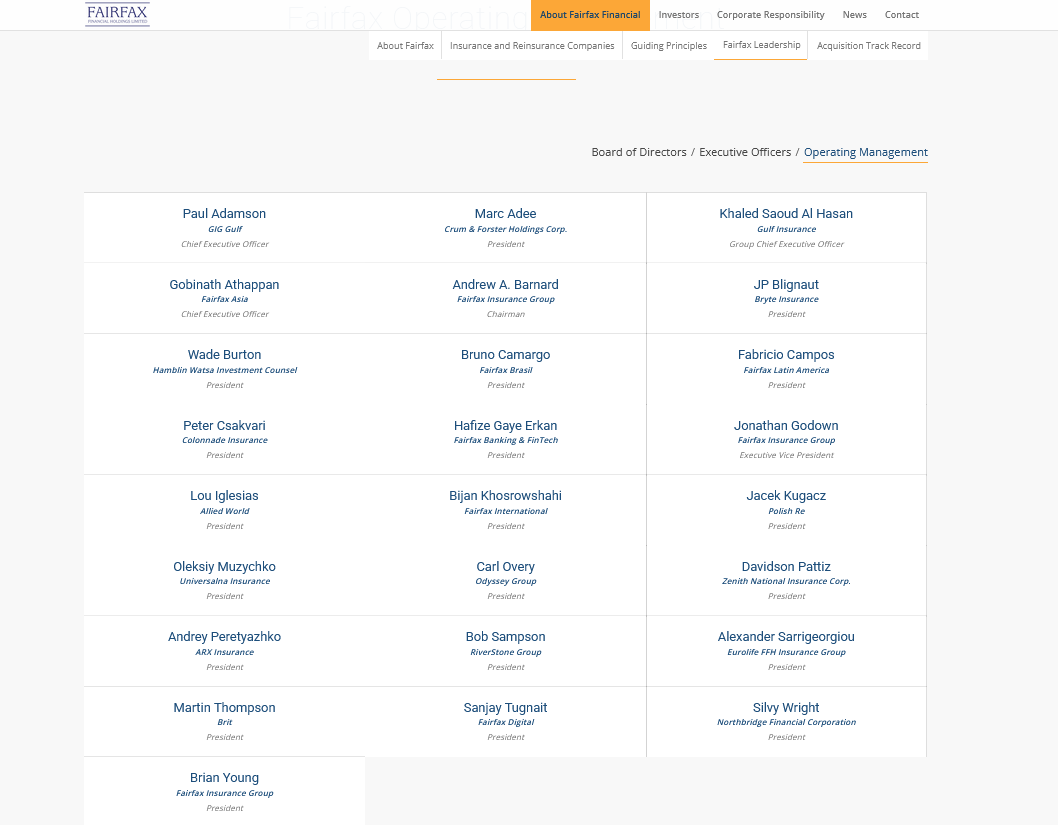Switch to Insurance and Reinsurance Companies tab
The image size is (1059, 826).
pyautogui.click(x=532, y=45)
